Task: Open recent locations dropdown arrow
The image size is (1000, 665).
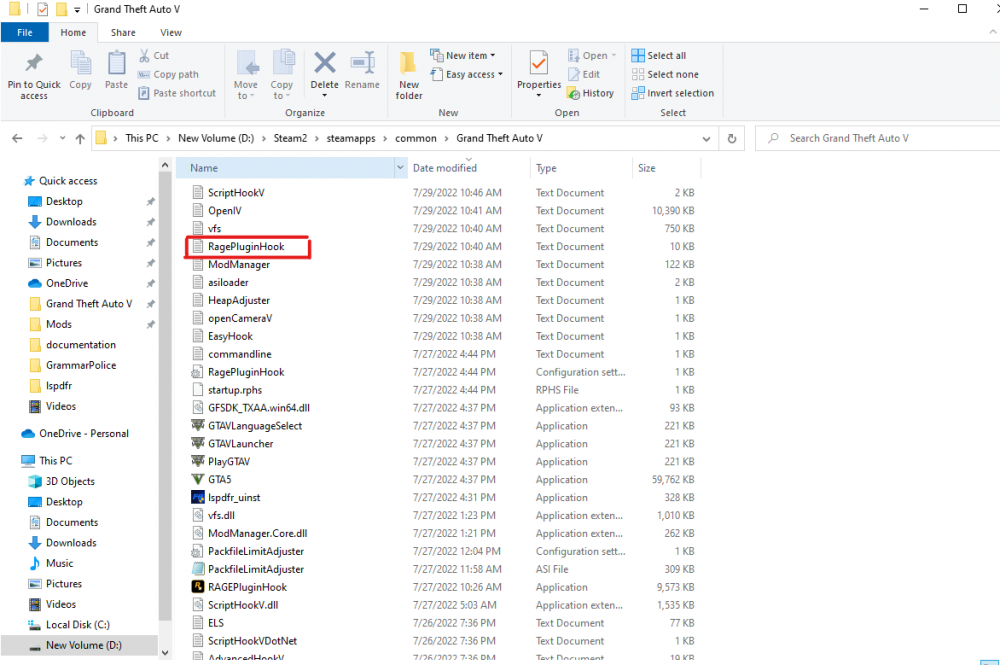Action: 62,138
